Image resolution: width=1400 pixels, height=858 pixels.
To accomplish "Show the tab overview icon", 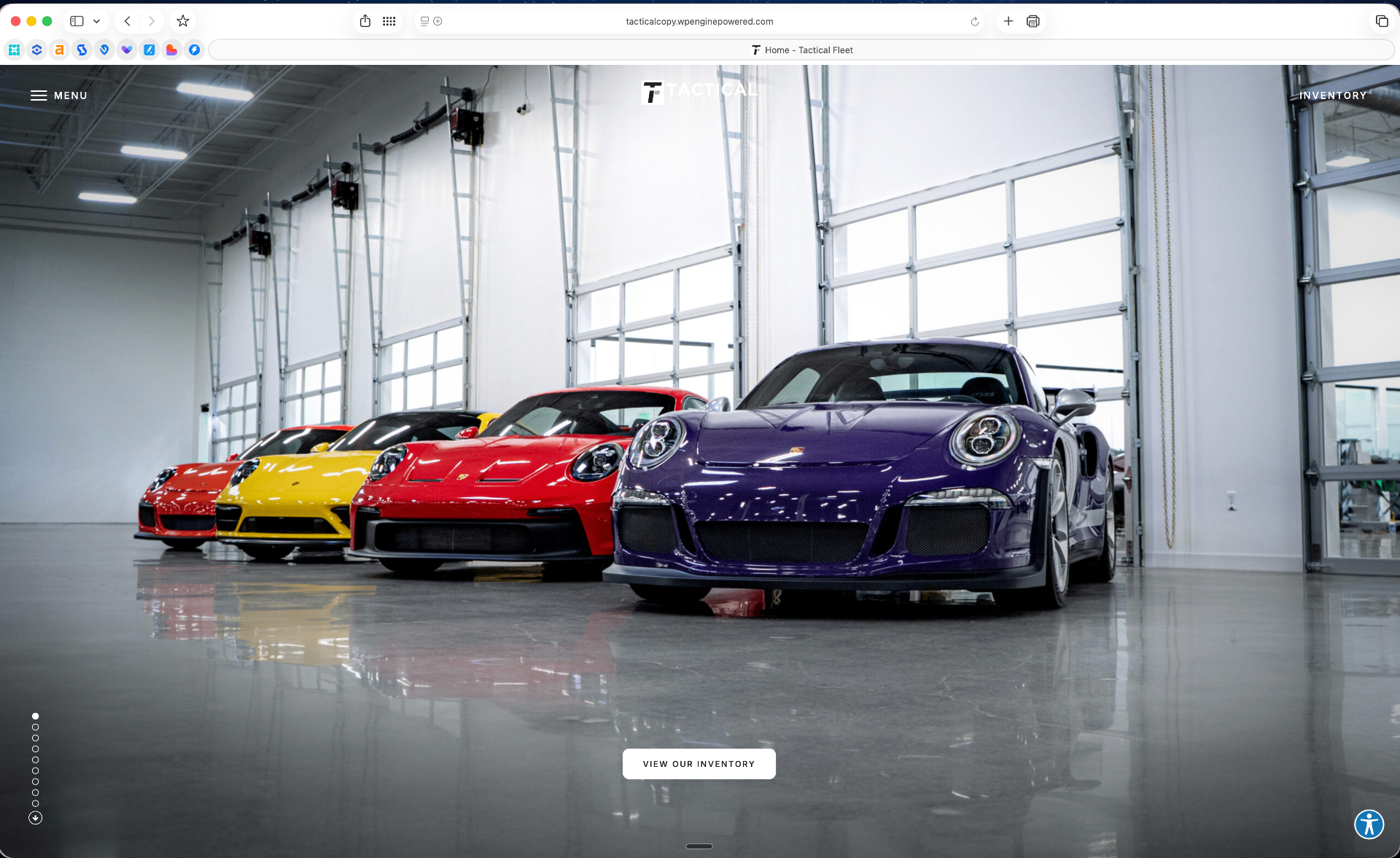I will [x=1381, y=21].
